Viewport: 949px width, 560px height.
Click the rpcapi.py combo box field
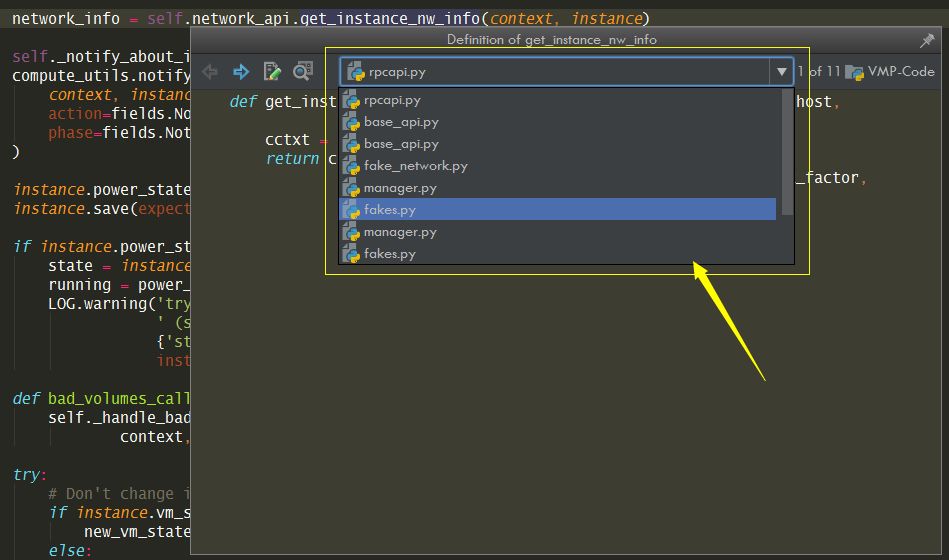coord(566,72)
